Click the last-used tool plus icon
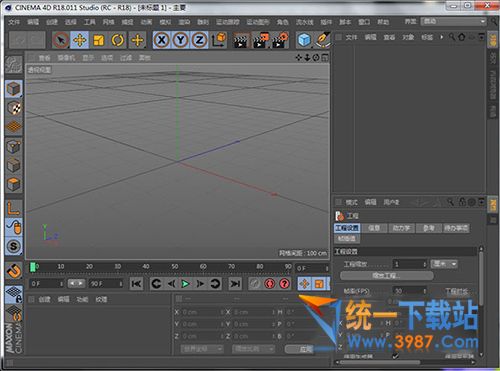Viewport: 500px width, 371px height. pyautogui.click(x=137, y=40)
